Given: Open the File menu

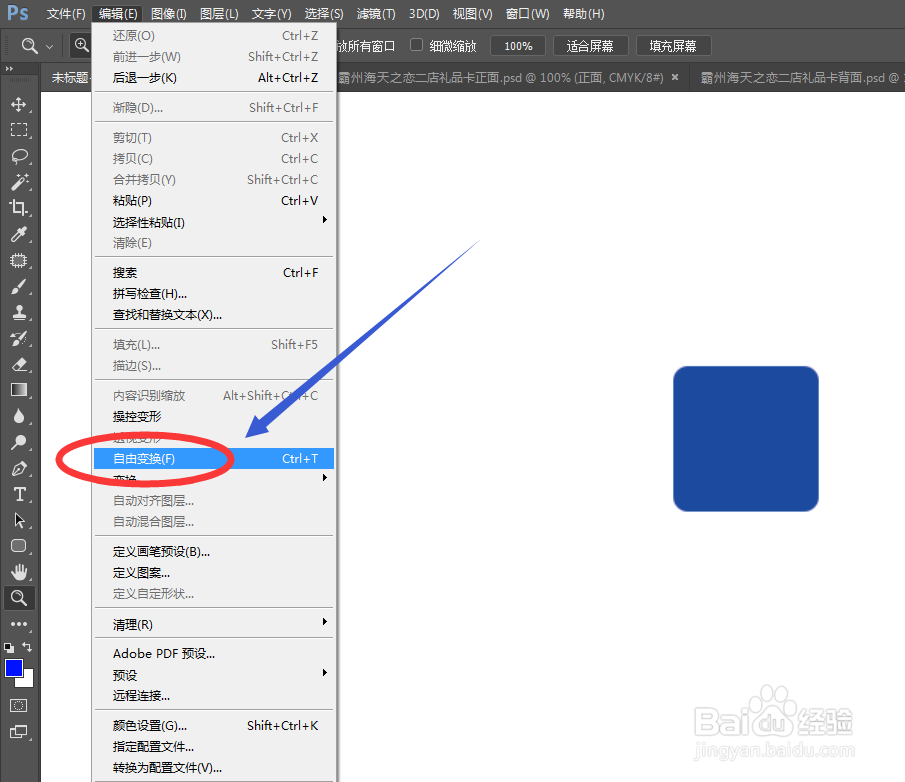Looking at the screenshot, I should click(x=66, y=14).
